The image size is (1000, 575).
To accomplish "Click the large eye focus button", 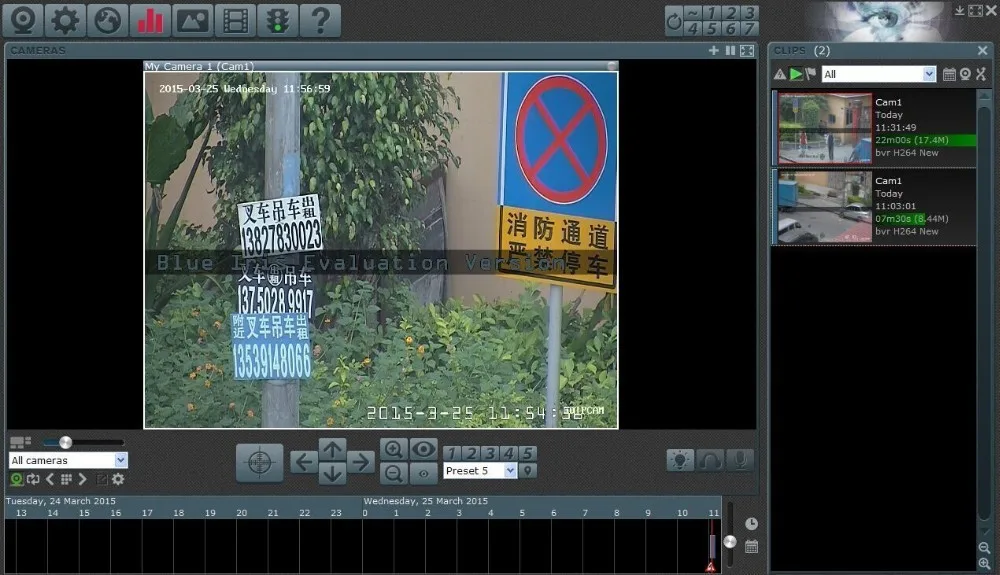I will coord(423,449).
